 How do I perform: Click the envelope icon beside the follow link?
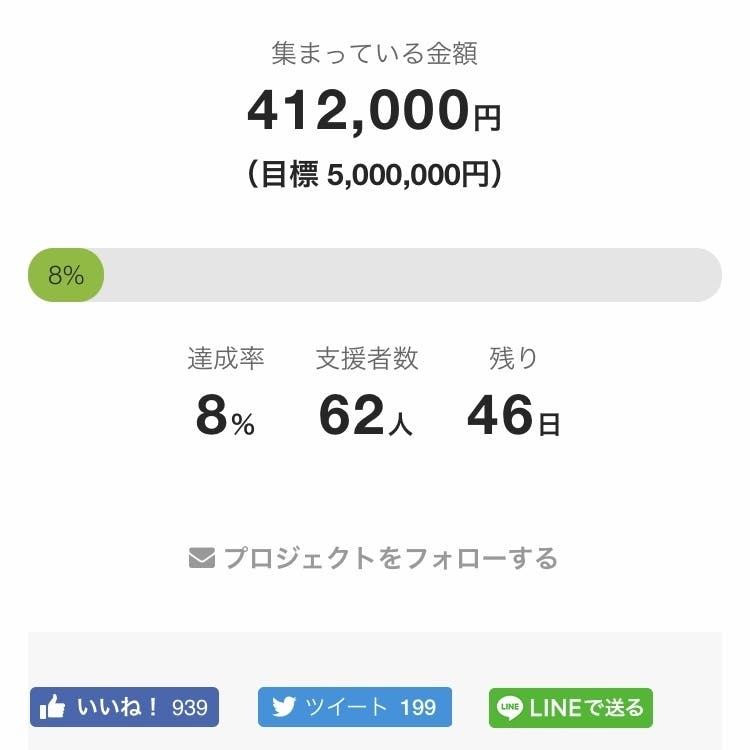click(x=202, y=558)
